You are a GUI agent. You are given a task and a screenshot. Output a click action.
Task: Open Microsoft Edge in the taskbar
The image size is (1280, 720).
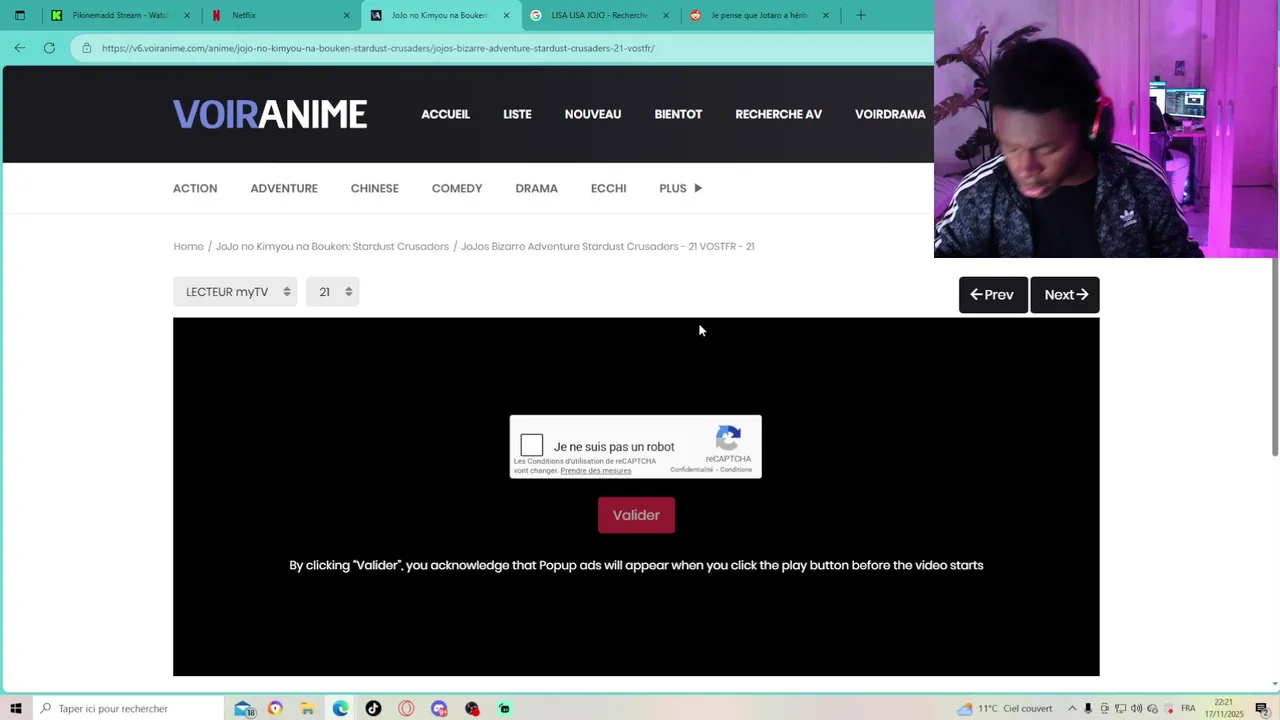[x=341, y=708]
